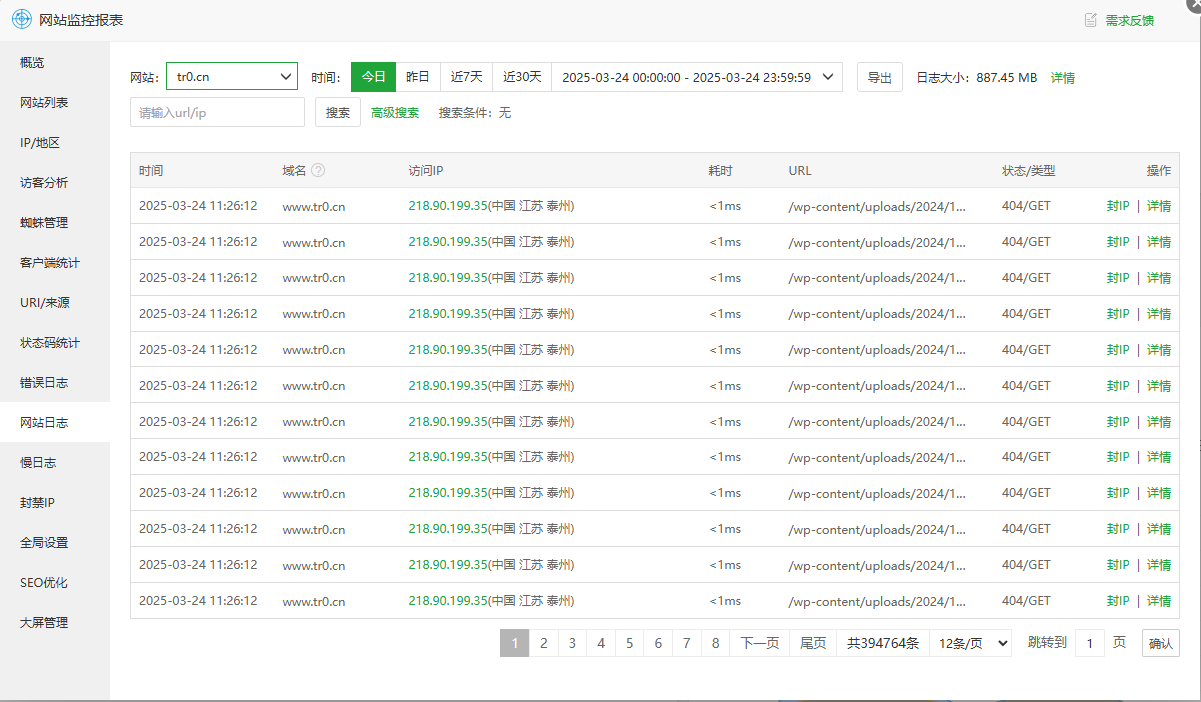Go to 网站列表 in the sidebar
The image size is (1201, 702).
55,103
